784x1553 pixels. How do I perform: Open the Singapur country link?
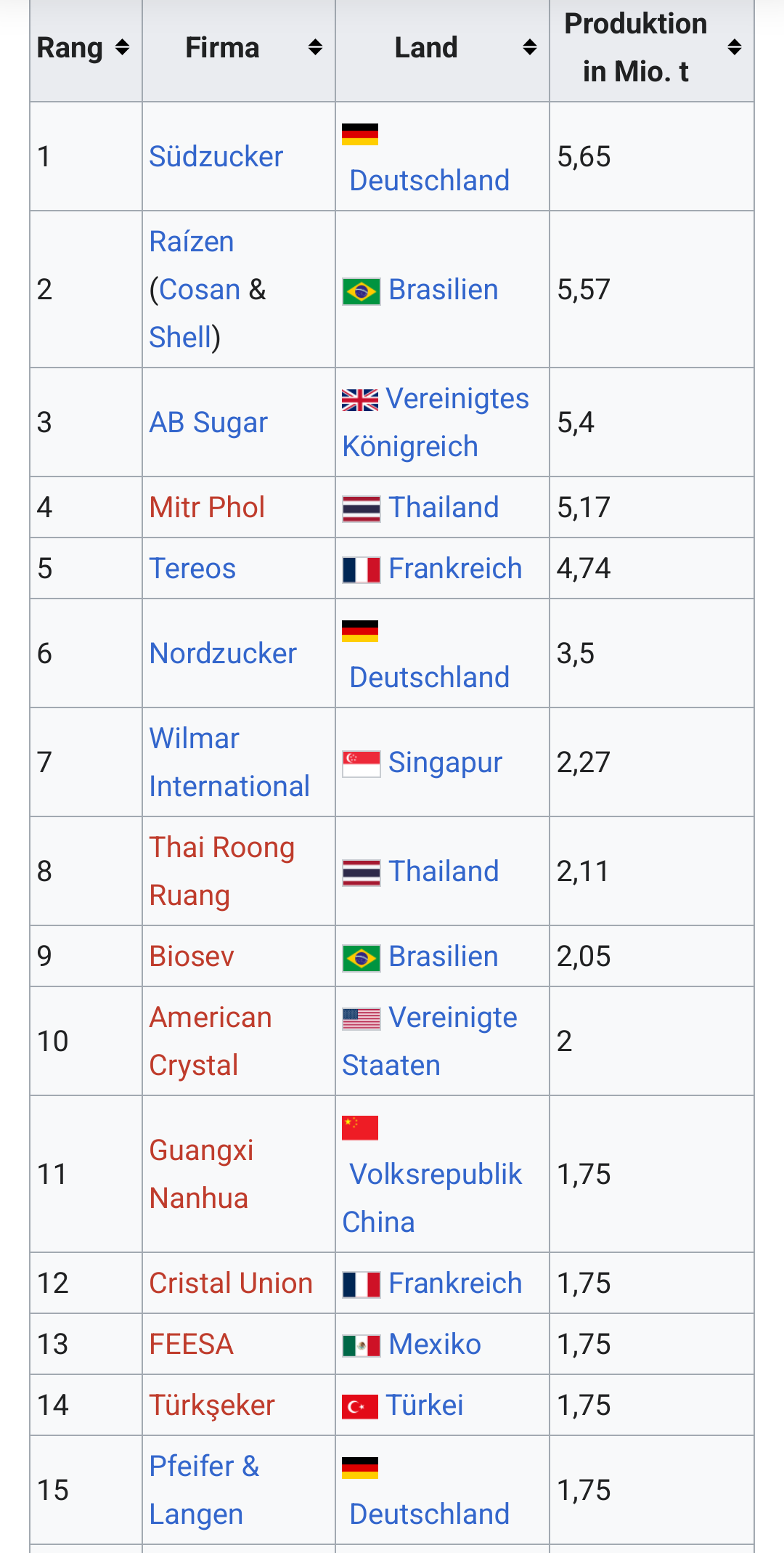click(445, 763)
